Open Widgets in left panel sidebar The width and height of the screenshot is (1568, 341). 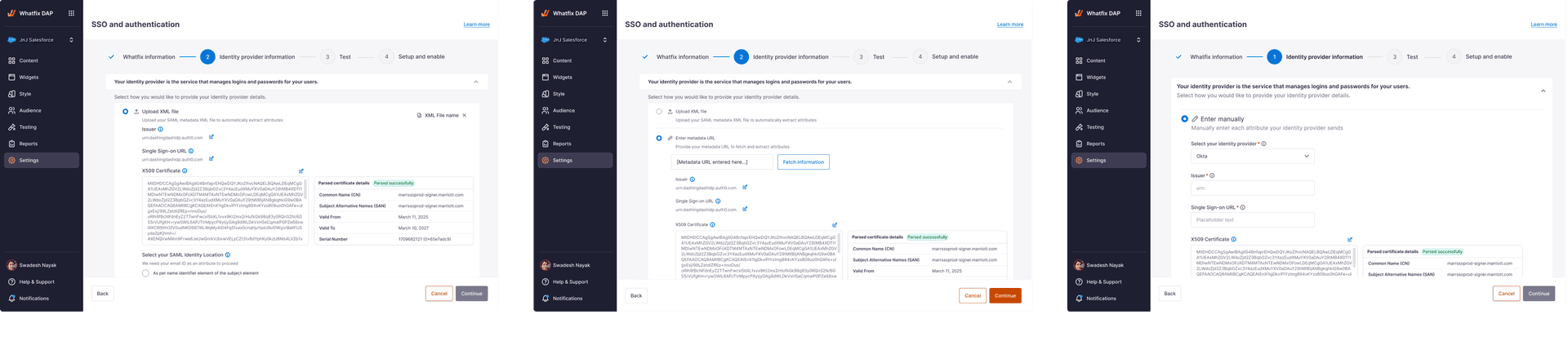point(42,77)
